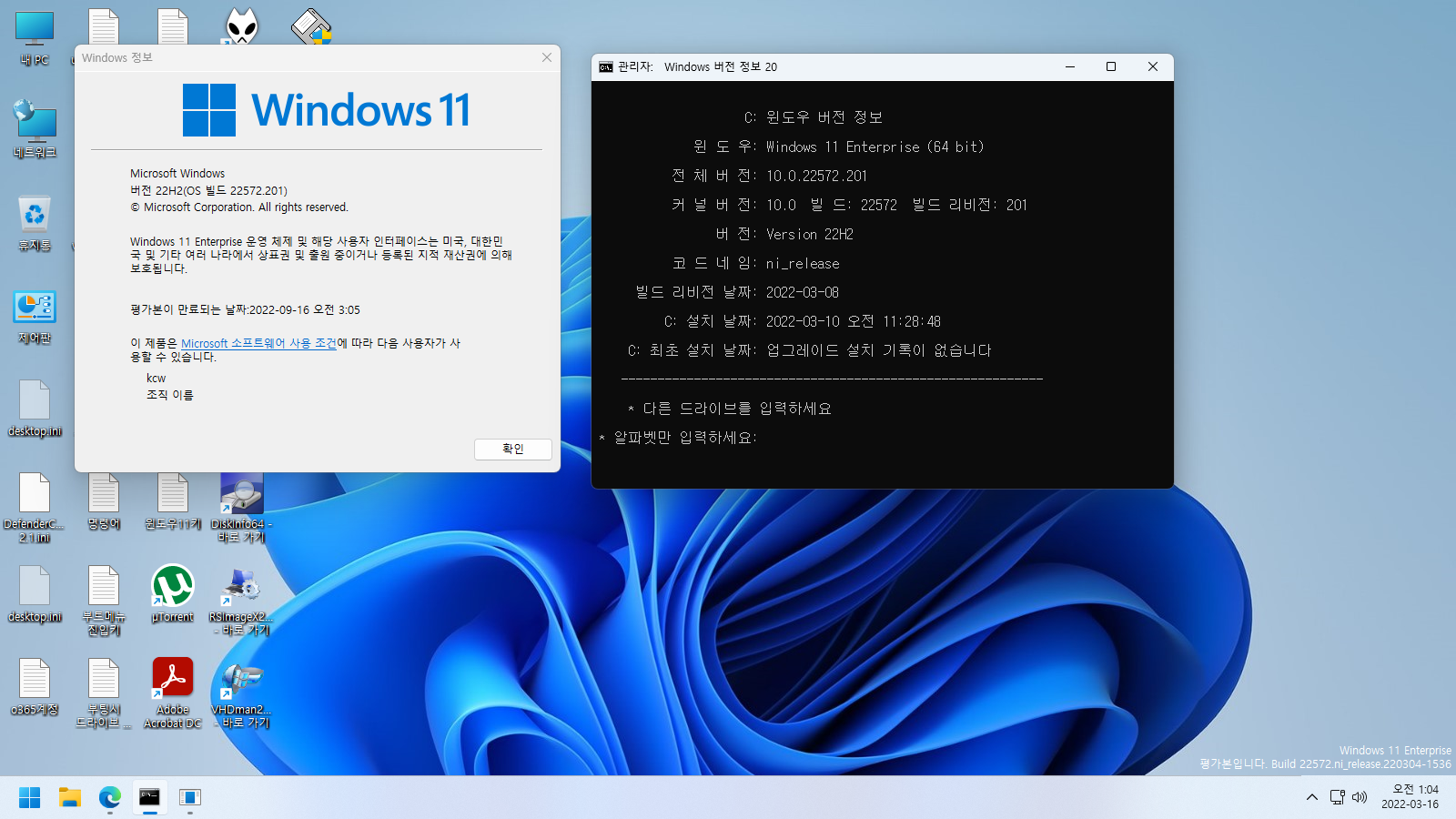The height and width of the screenshot is (819, 1456).
Task: Open the VHDman2 shortcut icon
Action: point(242,693)
